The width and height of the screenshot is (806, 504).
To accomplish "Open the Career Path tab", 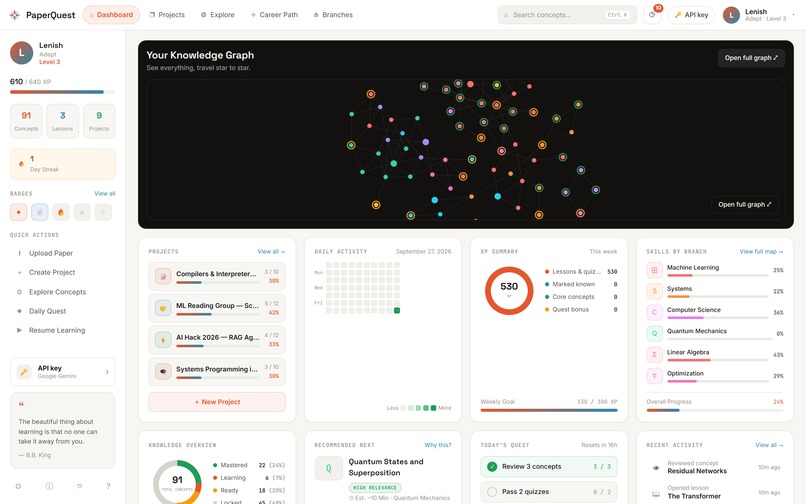I will point(274,15).
